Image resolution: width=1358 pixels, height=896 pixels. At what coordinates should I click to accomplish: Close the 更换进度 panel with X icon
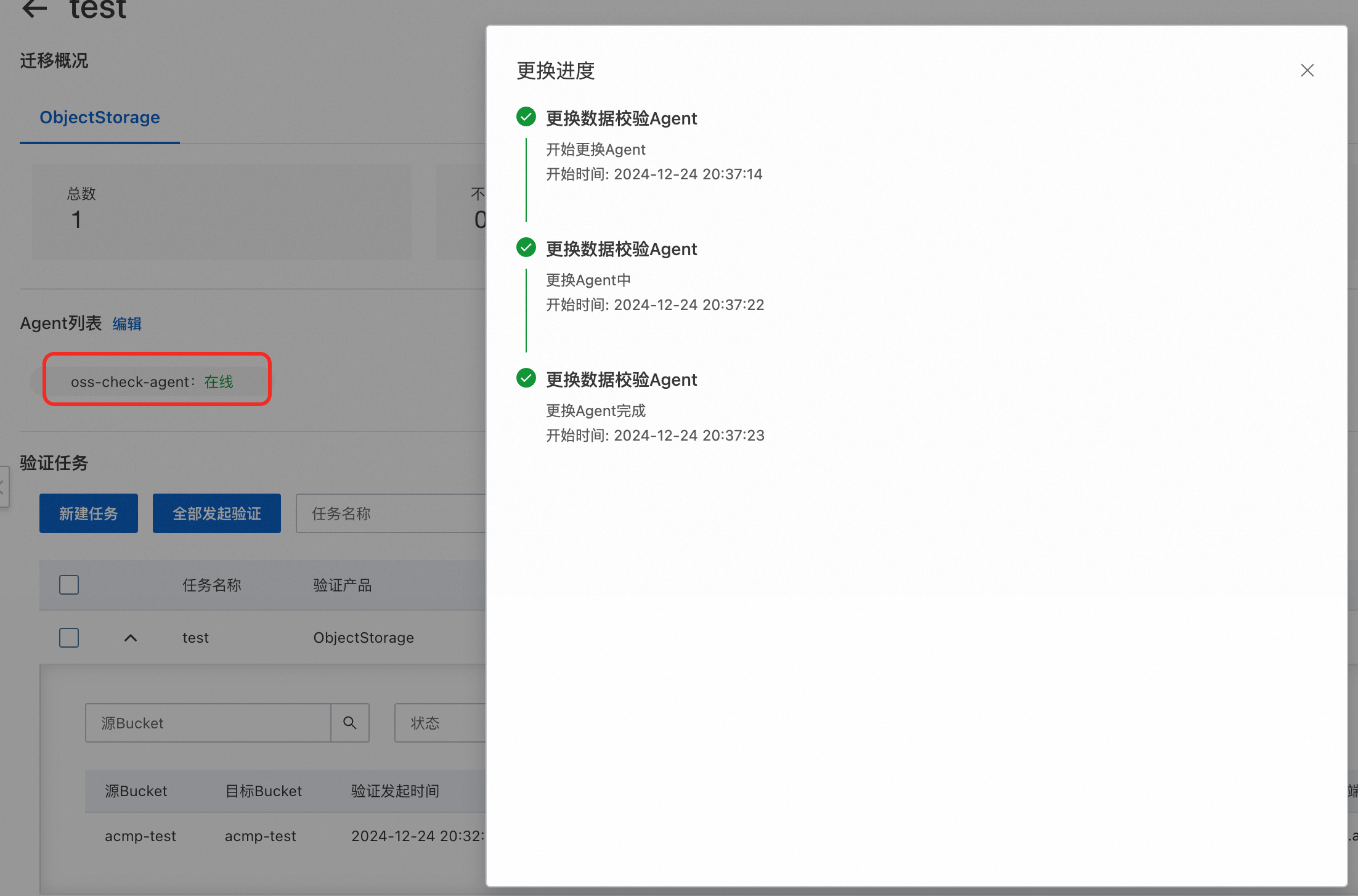click(1307, 70)
